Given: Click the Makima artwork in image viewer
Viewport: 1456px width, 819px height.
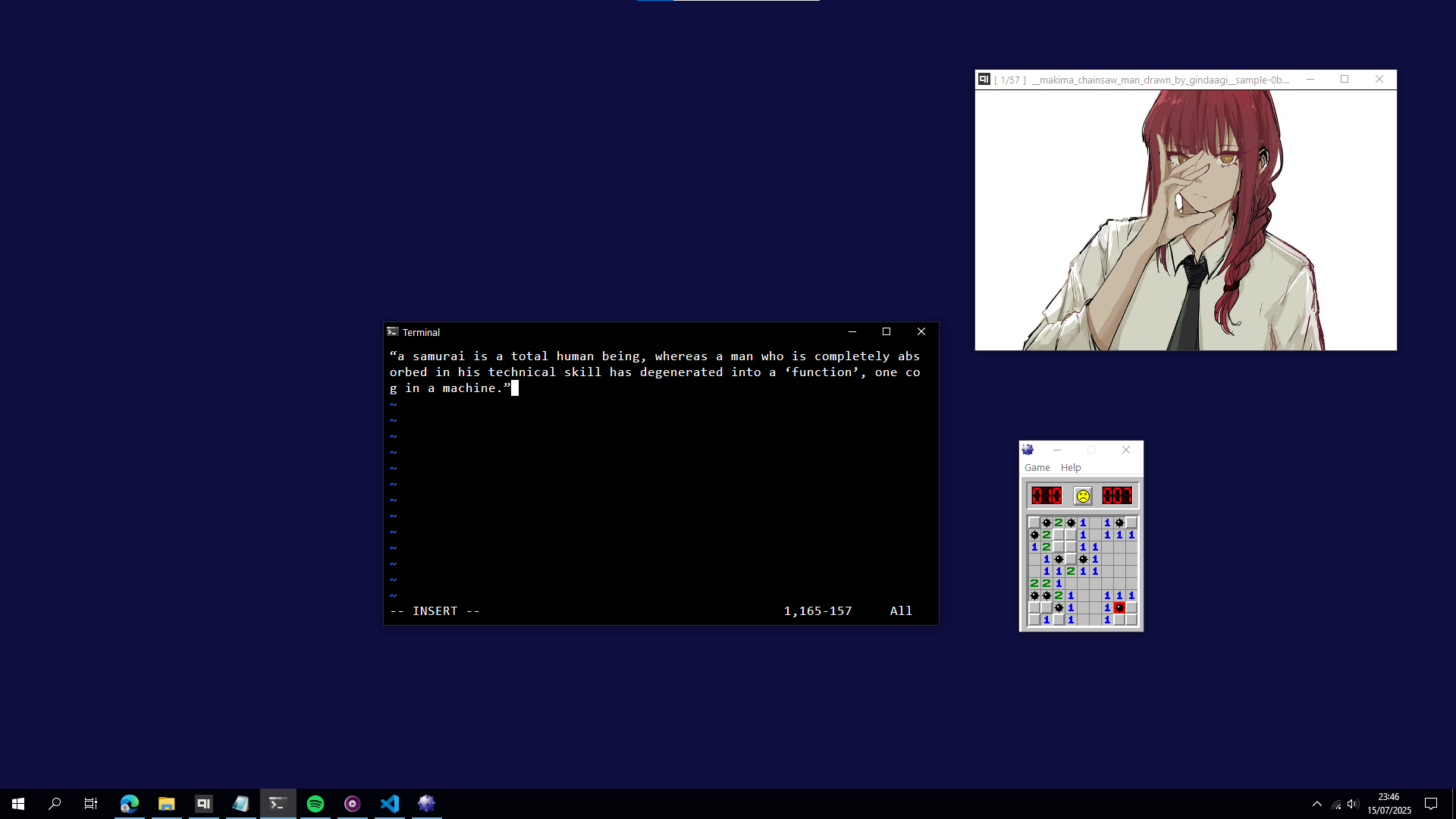Looking at the screenshot, I should point(1186,220).
